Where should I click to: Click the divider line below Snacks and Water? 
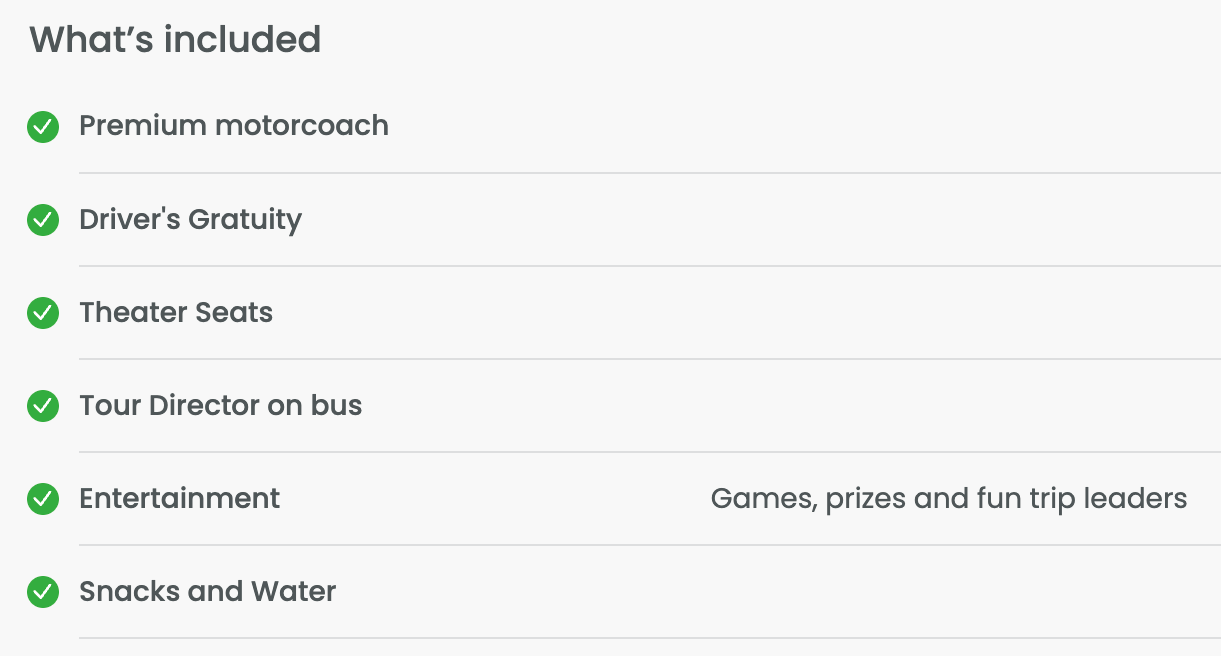[x=650, y=638]
